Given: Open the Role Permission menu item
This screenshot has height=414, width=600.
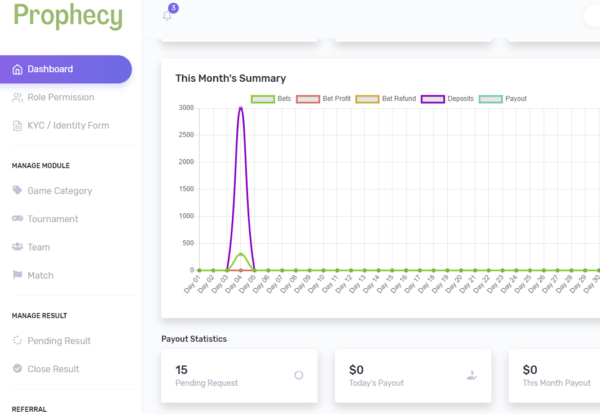Looking at the screenshot, I should click(60, 97).
